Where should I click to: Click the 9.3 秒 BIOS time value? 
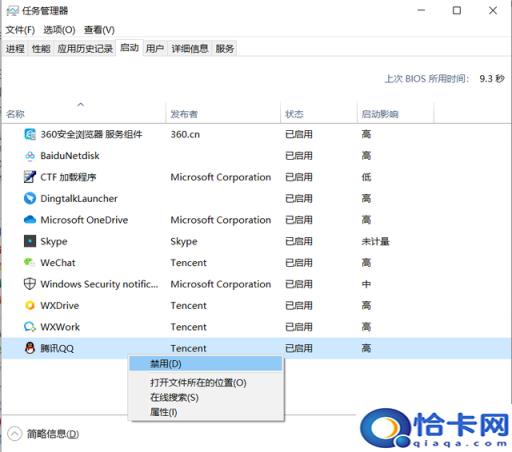click(x=492, y=79)
